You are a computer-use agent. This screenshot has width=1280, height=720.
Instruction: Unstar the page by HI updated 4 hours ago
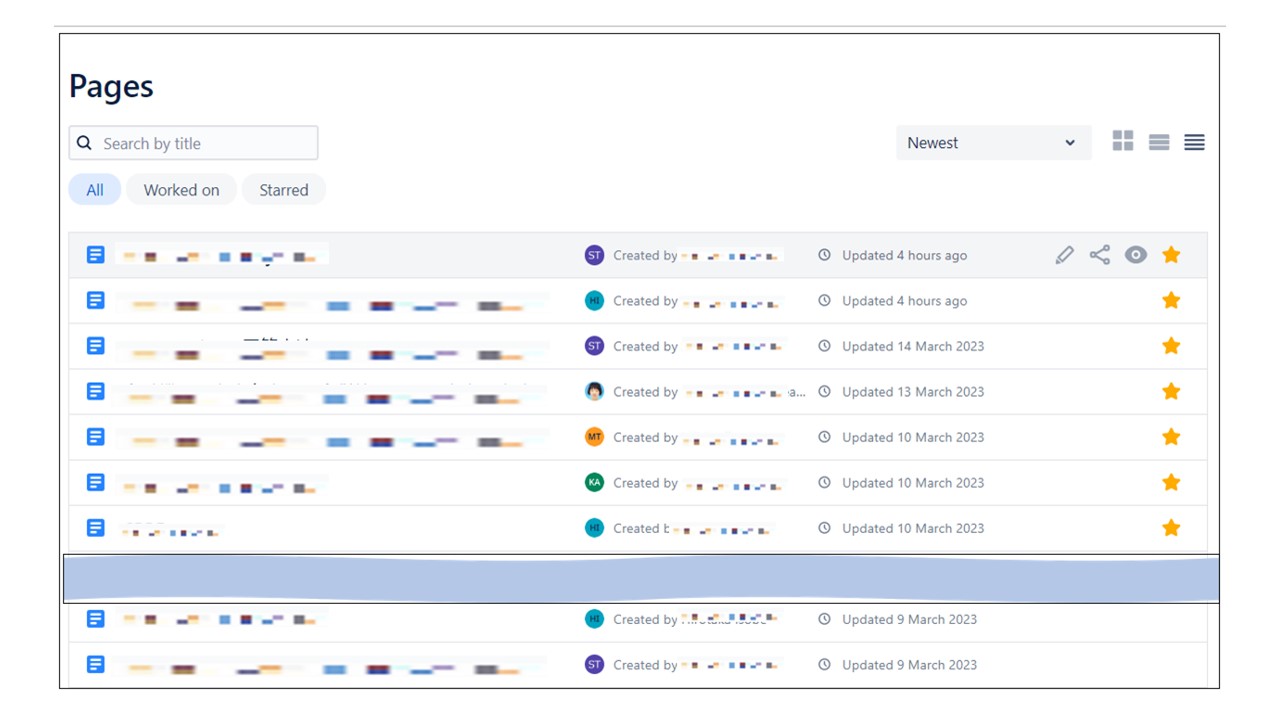pyautogui.click(x=1171, y=301)
